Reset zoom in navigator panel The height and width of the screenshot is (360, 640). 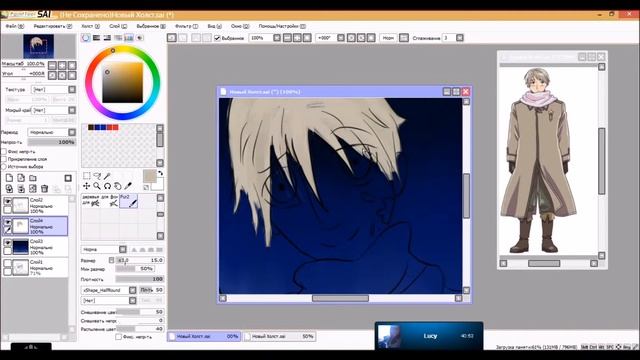click(x=72, y=65)
